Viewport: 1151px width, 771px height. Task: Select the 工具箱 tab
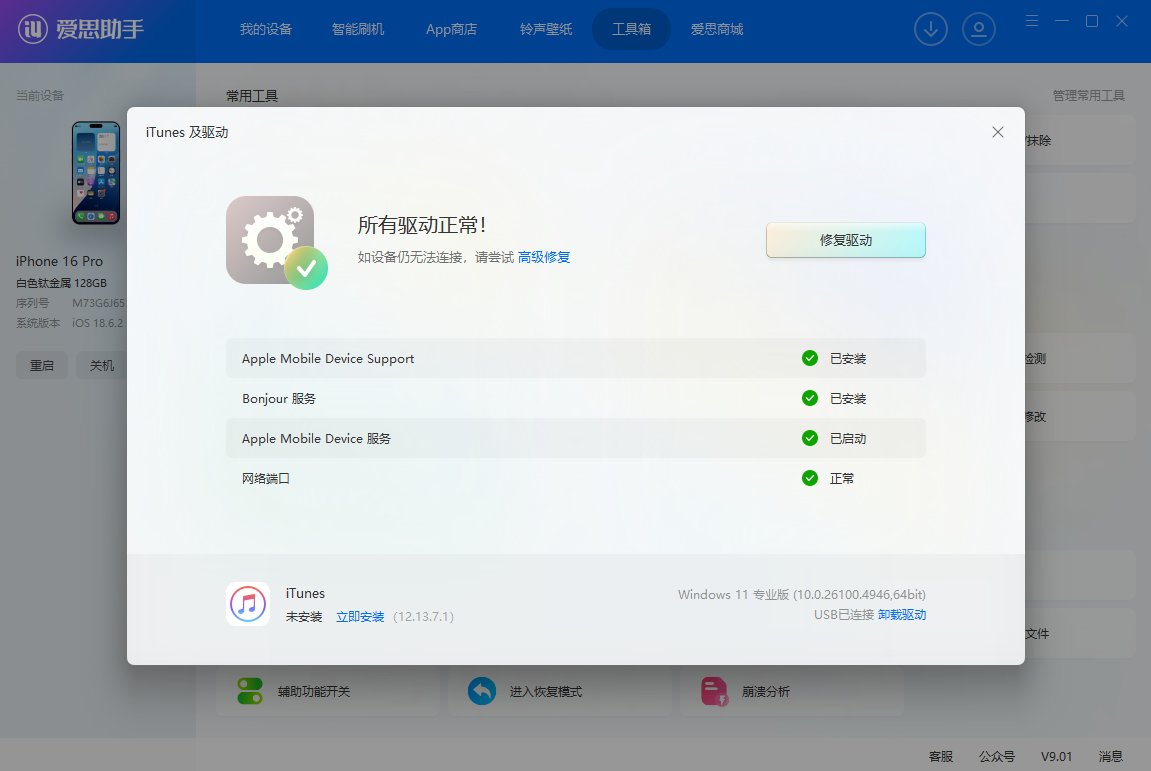tap(631, 29)
